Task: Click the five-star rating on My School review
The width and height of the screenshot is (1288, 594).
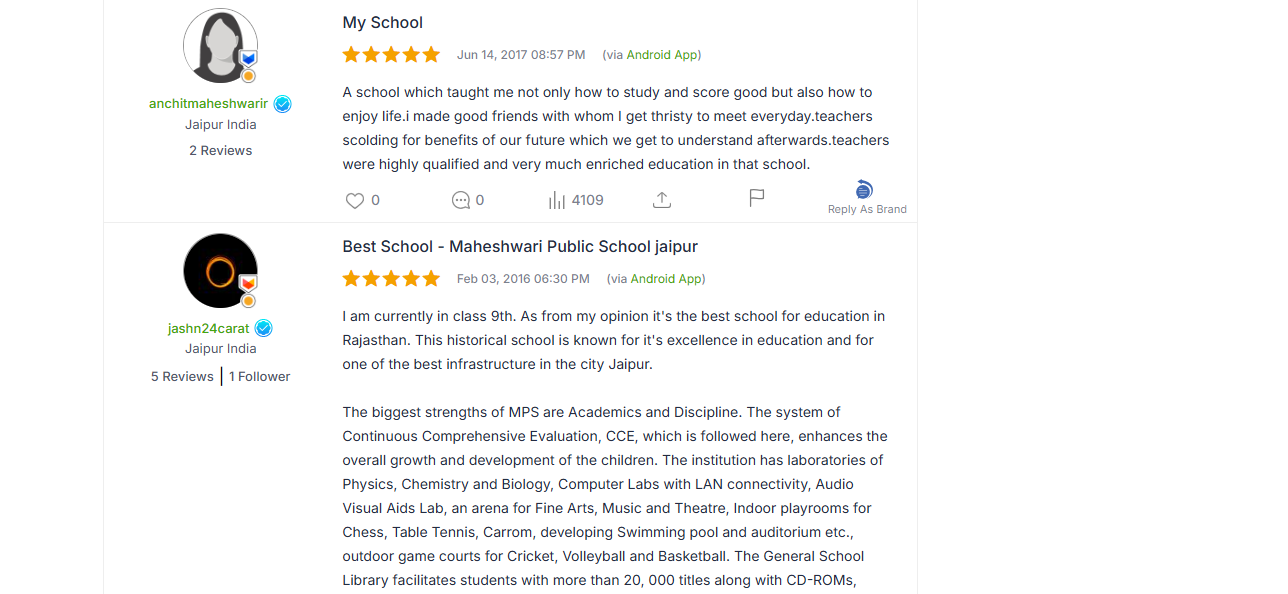Action: click(391, 54)
